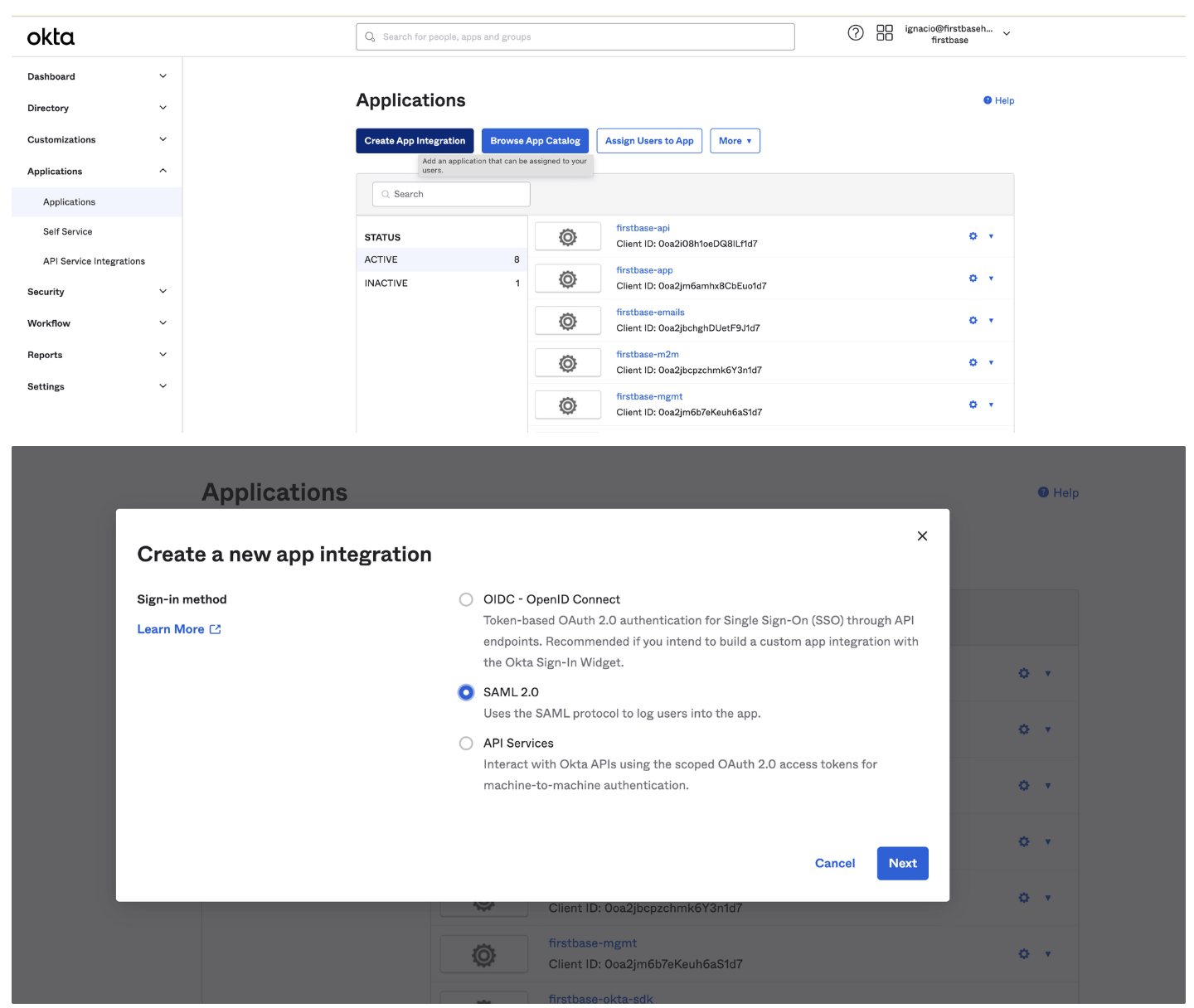Click the firstbase-app app logo thumbnail
Screen dimensions: 1194x1008
568,279
